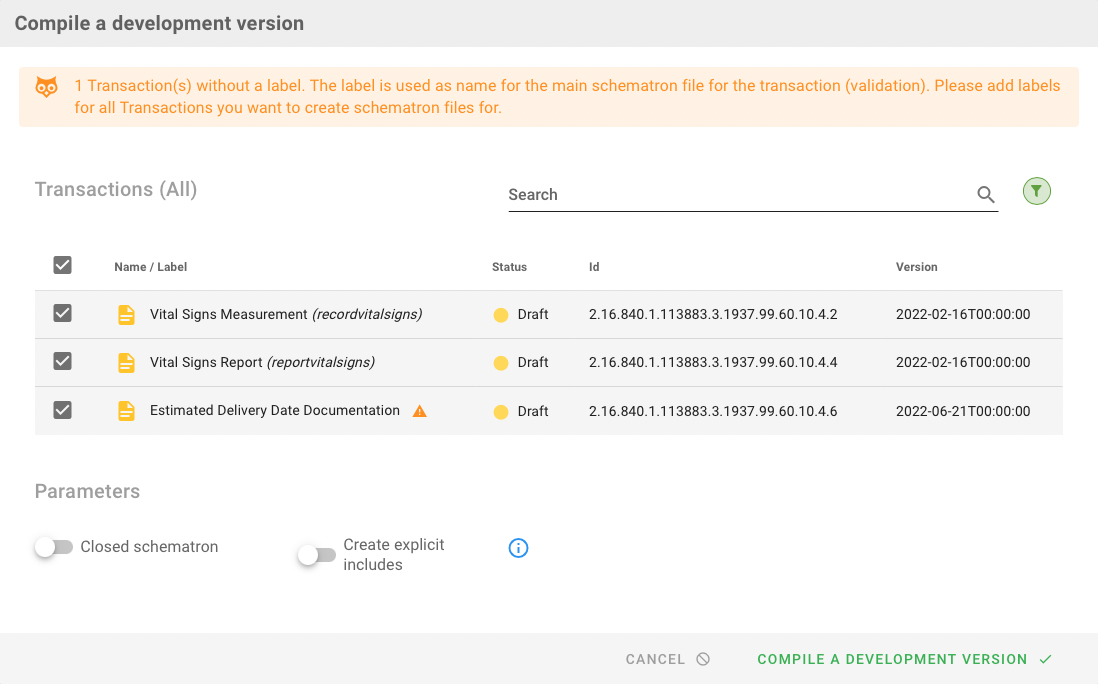Click the Estimated Delivery Date document icon
1098x684 pixels.
(126, 411)
